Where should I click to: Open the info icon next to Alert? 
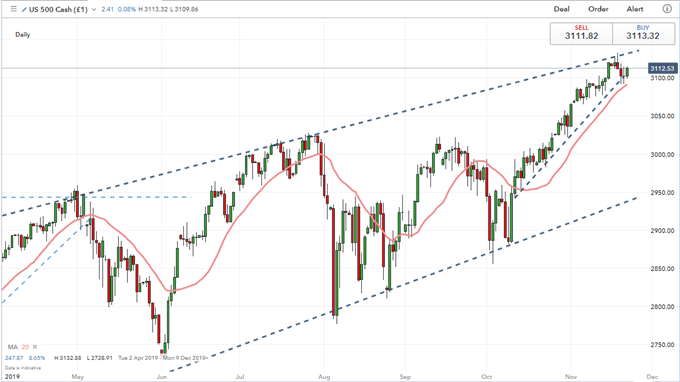point(667,9)
